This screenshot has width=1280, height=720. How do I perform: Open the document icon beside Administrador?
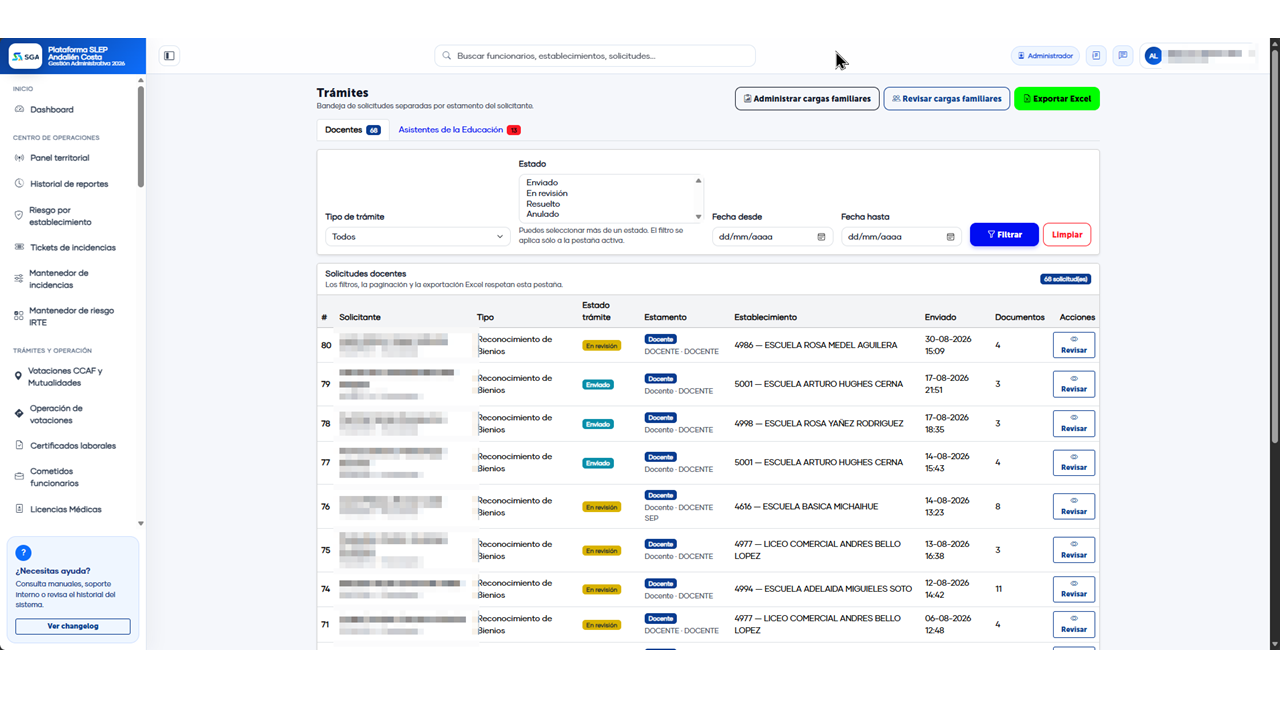coord(1097,56)
